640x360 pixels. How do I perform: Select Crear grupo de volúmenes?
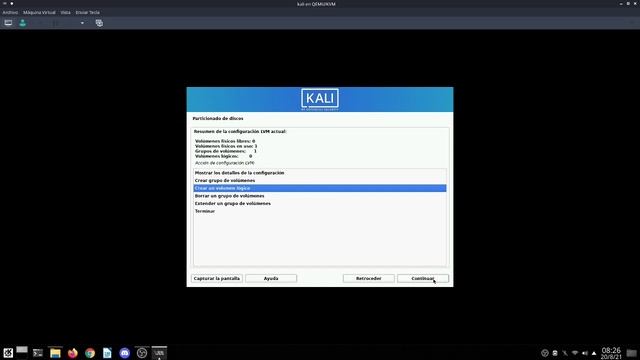[320, 180]
